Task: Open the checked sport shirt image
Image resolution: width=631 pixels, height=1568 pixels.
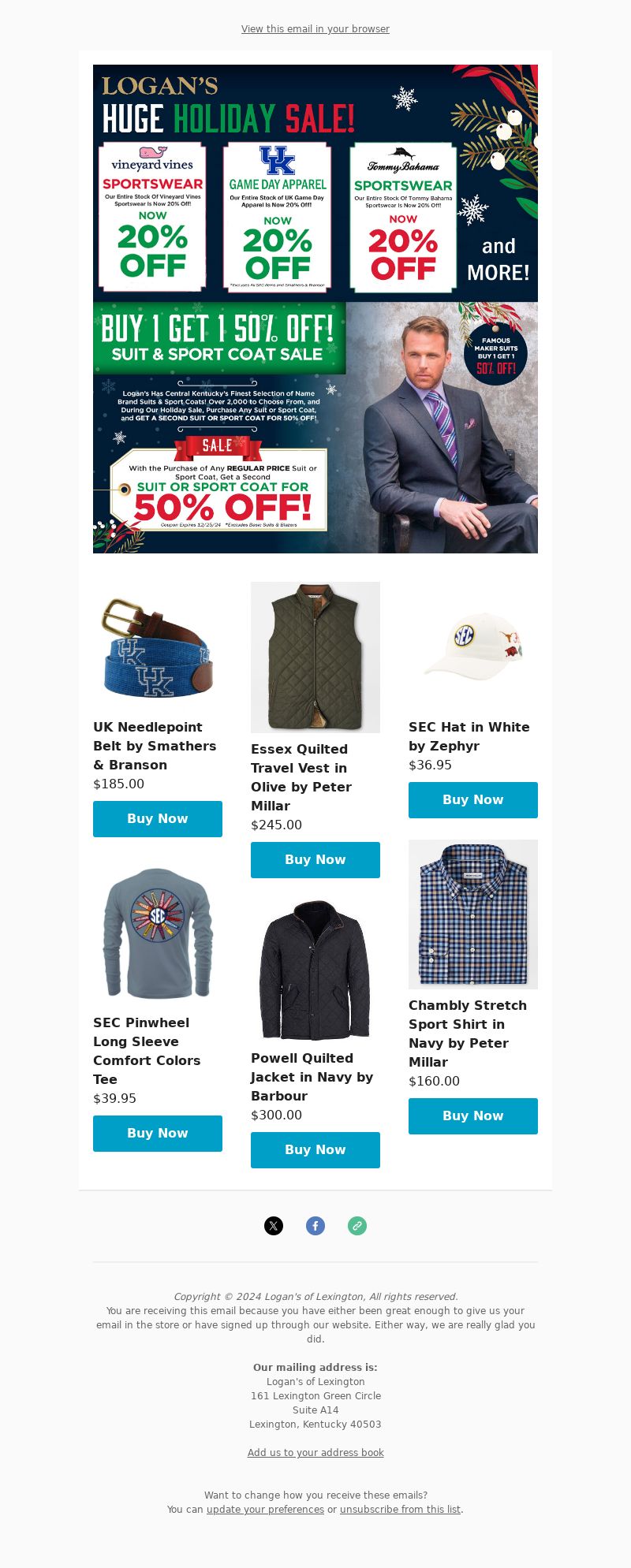Action: click(473, 914)
